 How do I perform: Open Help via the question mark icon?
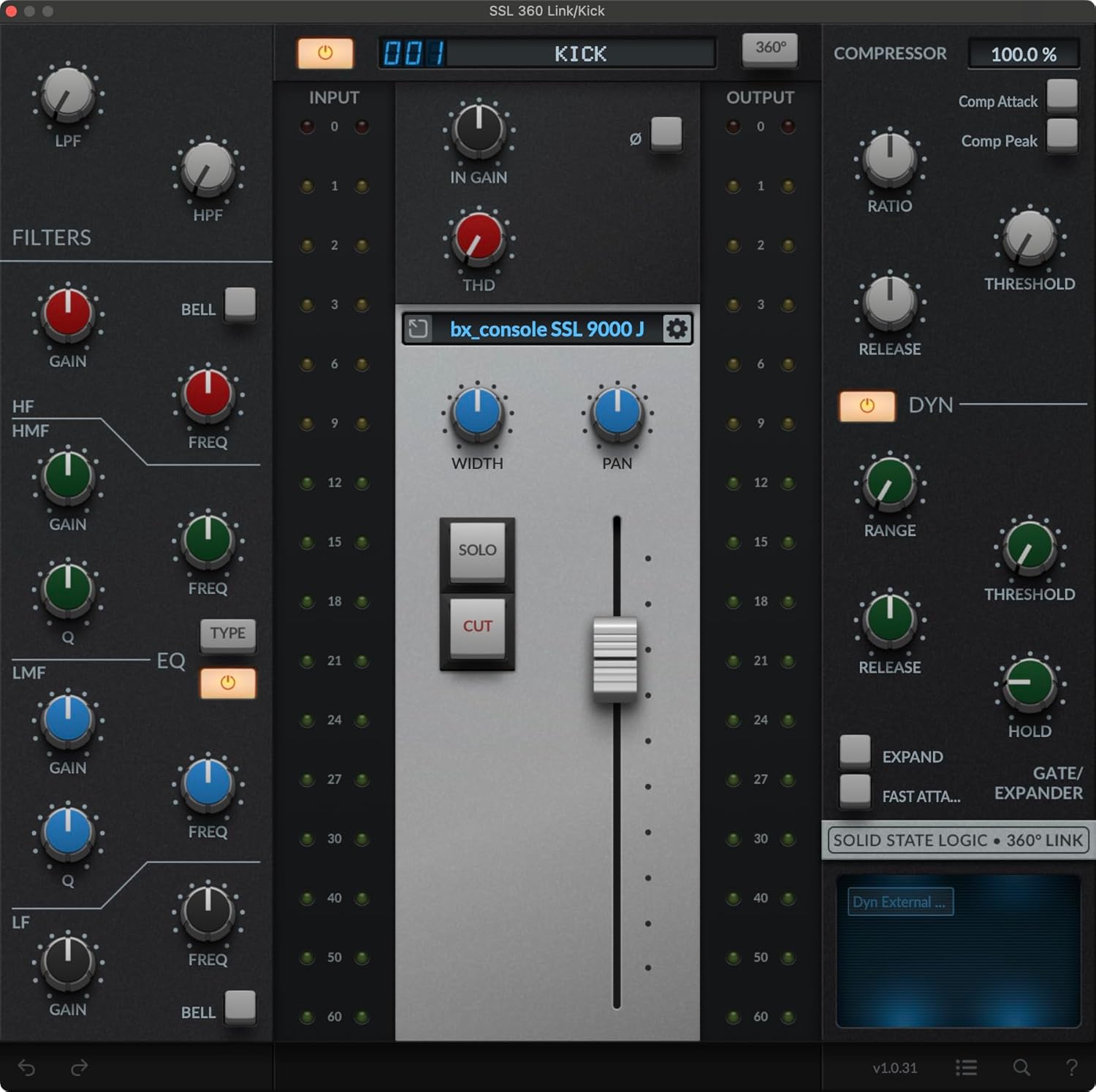click(x=1072, y=1067)
